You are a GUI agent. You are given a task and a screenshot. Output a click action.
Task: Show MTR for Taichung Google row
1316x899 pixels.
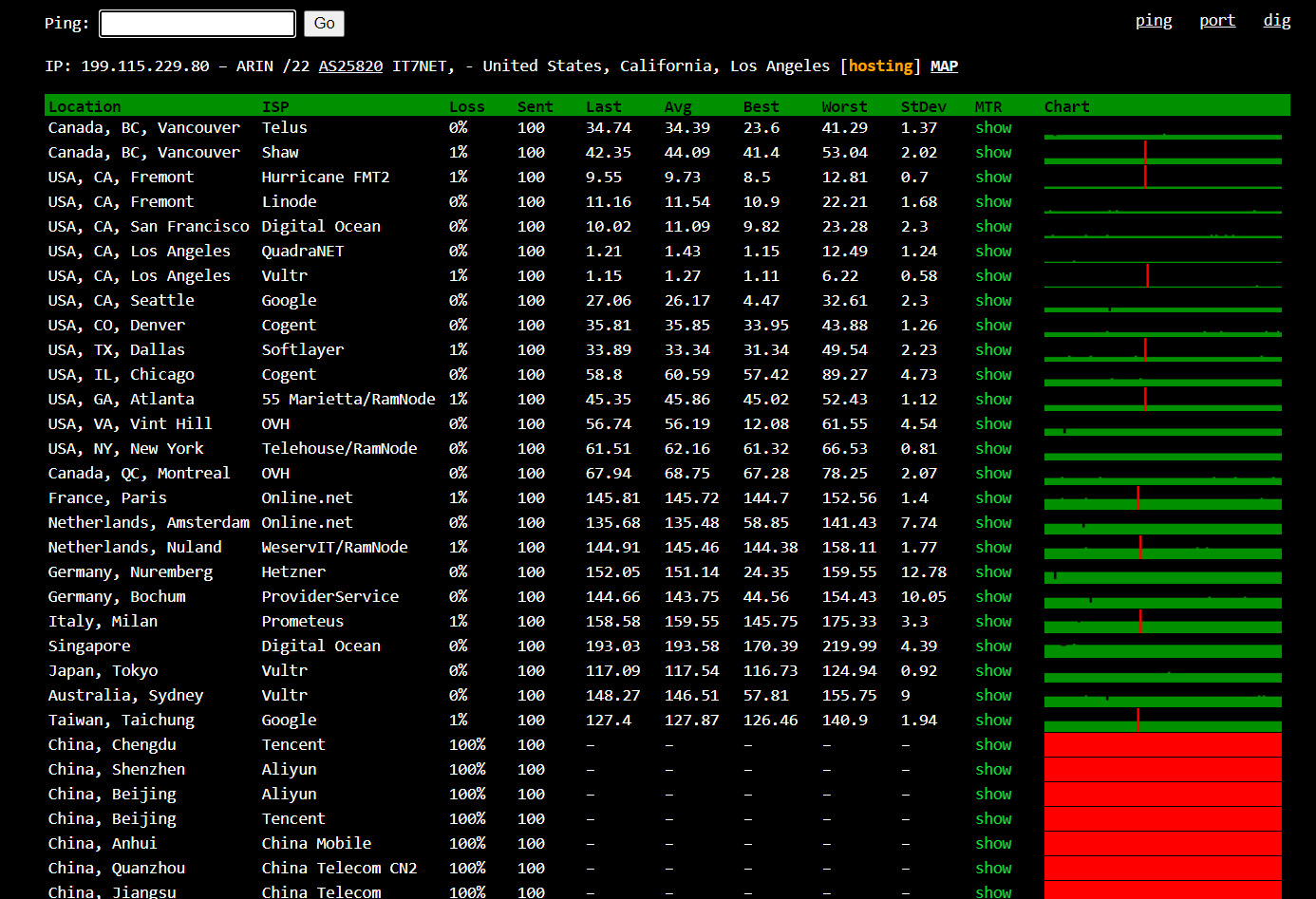click(x=993, y=721)
